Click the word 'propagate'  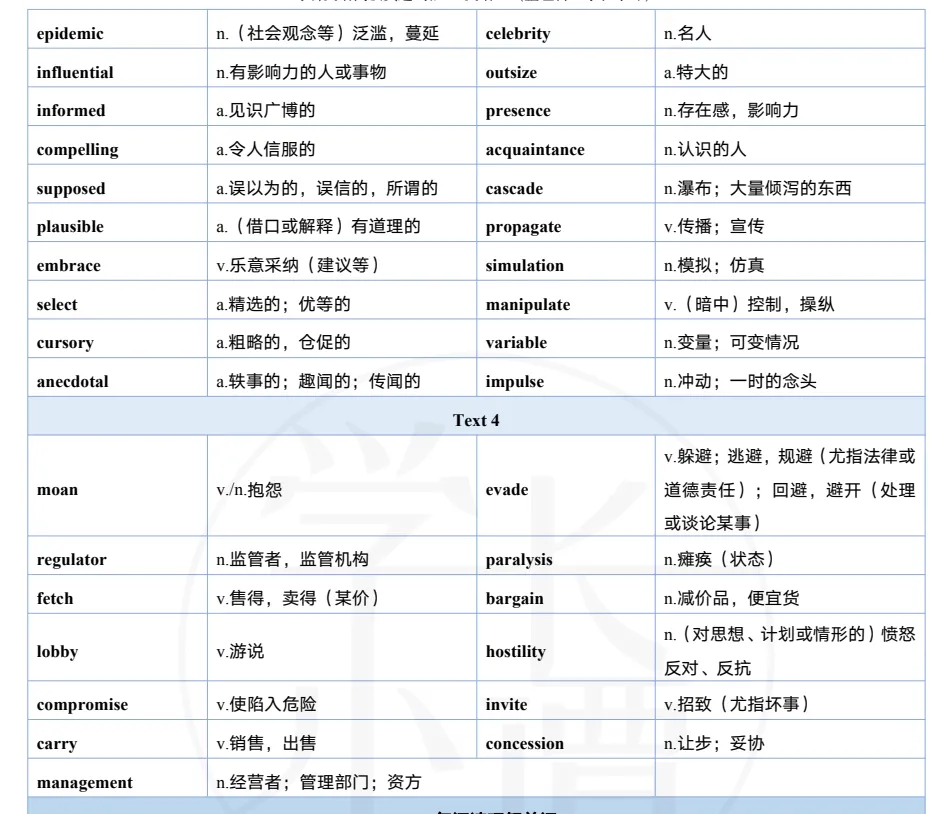pos(523,227)
